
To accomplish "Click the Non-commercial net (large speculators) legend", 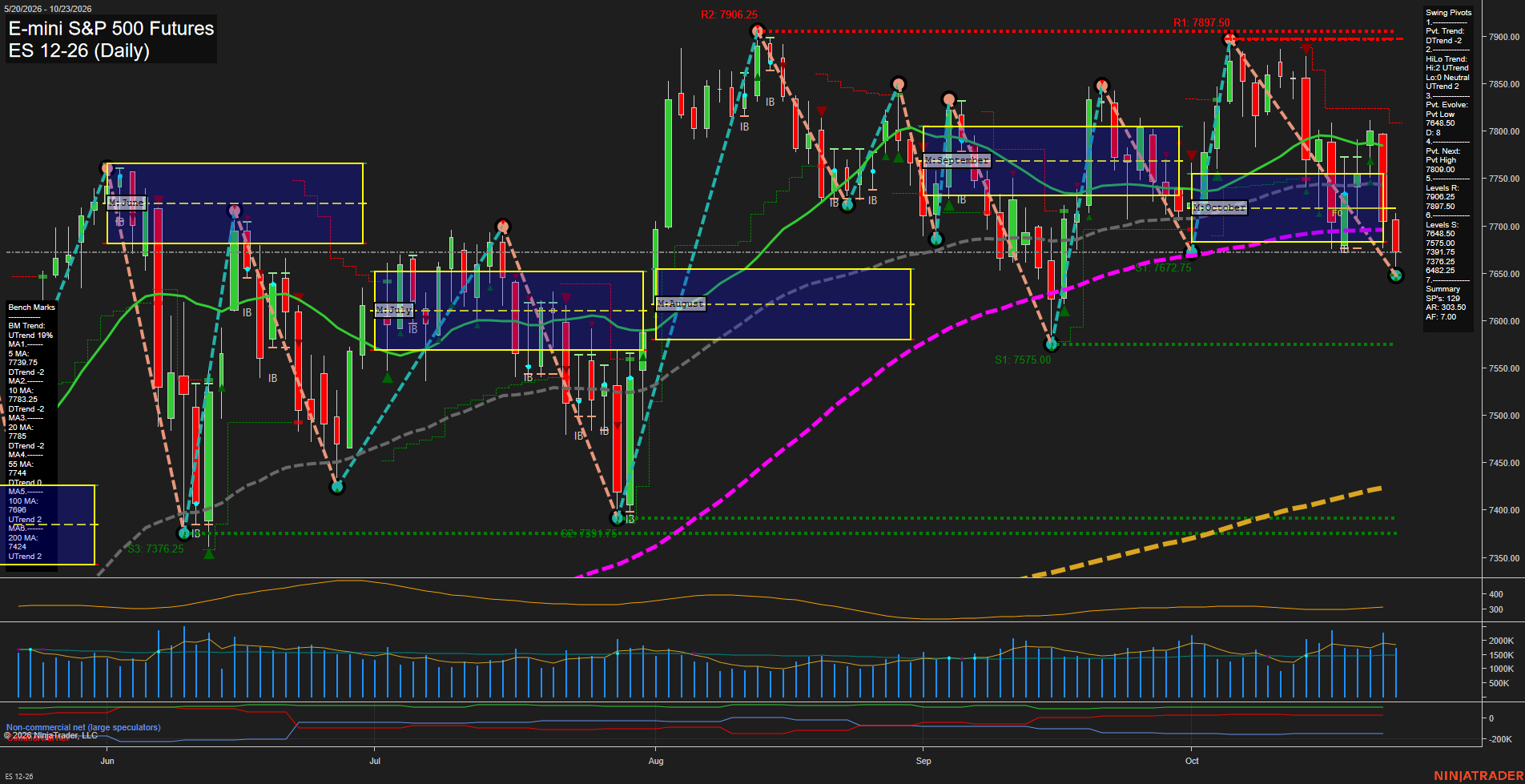I will [83, 727].
